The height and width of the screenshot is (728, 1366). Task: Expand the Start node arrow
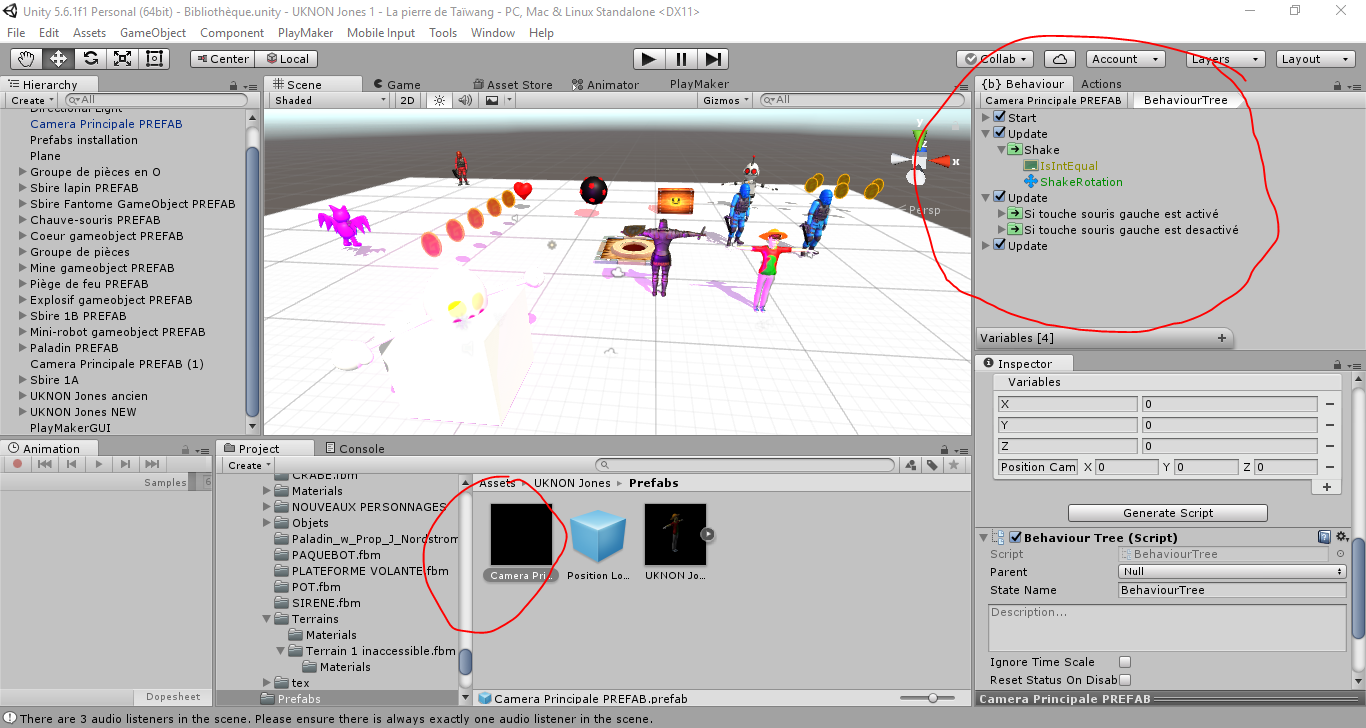pyautogui.click(x=986, y=118)
